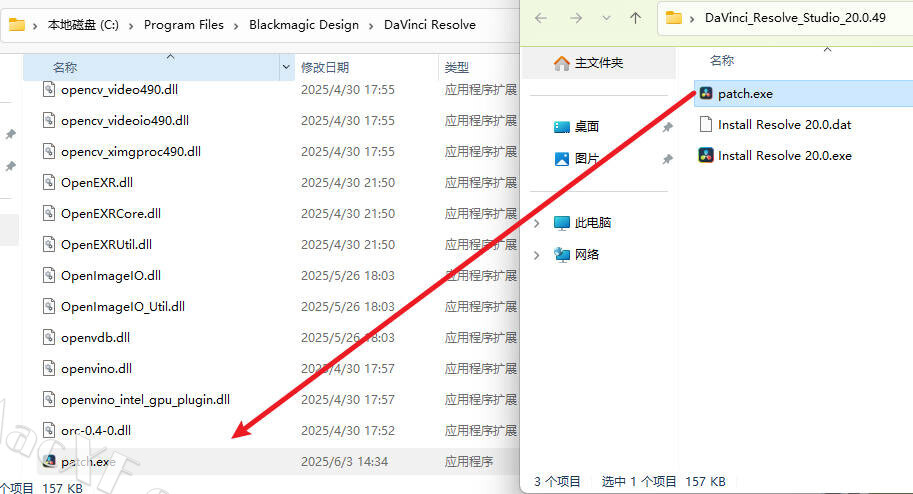Expand chevron after Program Files breadcrumb

coord(236,26)
